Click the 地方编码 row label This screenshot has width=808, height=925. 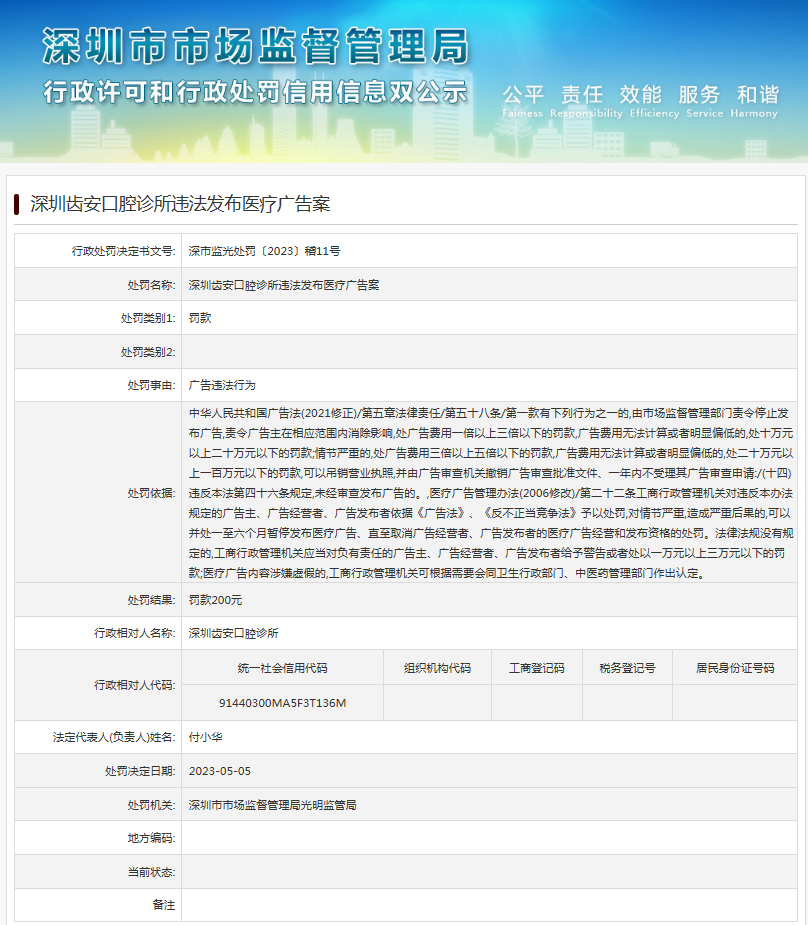click(x=151, y=838)
